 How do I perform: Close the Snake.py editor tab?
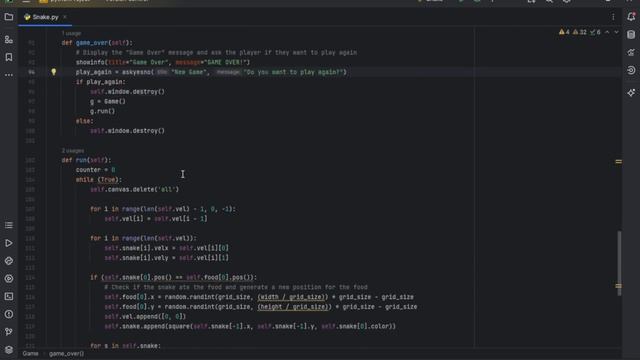click(x=65, y=17)
